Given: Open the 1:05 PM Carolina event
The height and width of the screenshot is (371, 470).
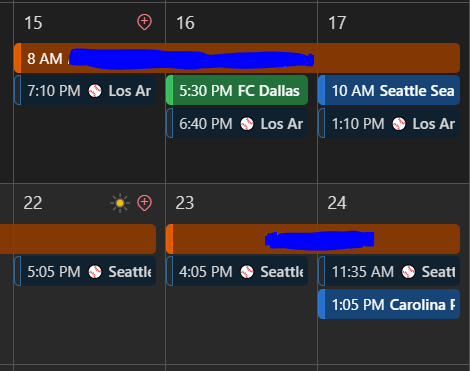Looking at the screenshot, I should [389, 304].
